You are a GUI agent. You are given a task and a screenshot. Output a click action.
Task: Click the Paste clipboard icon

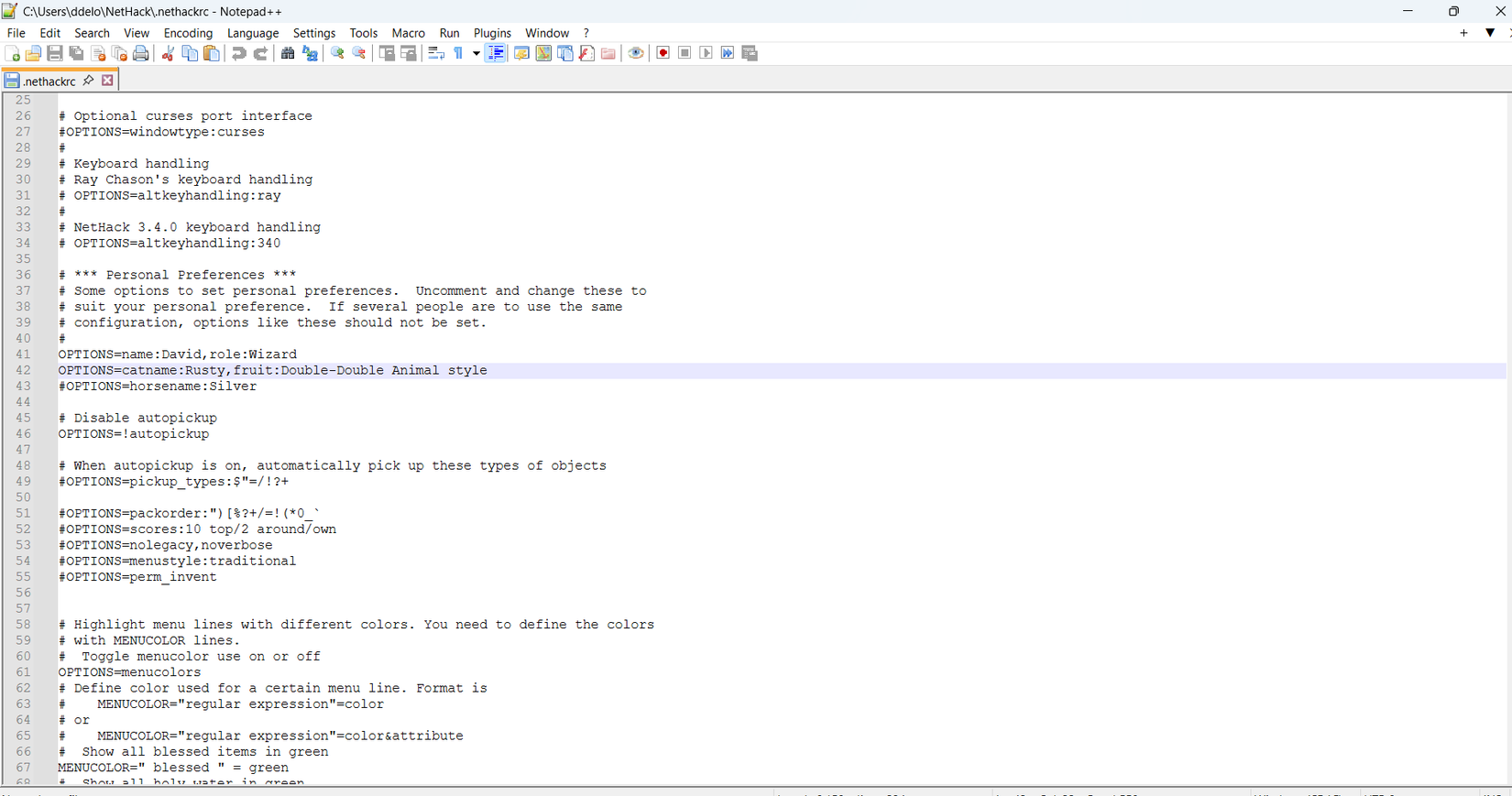(x=212, y=53)
